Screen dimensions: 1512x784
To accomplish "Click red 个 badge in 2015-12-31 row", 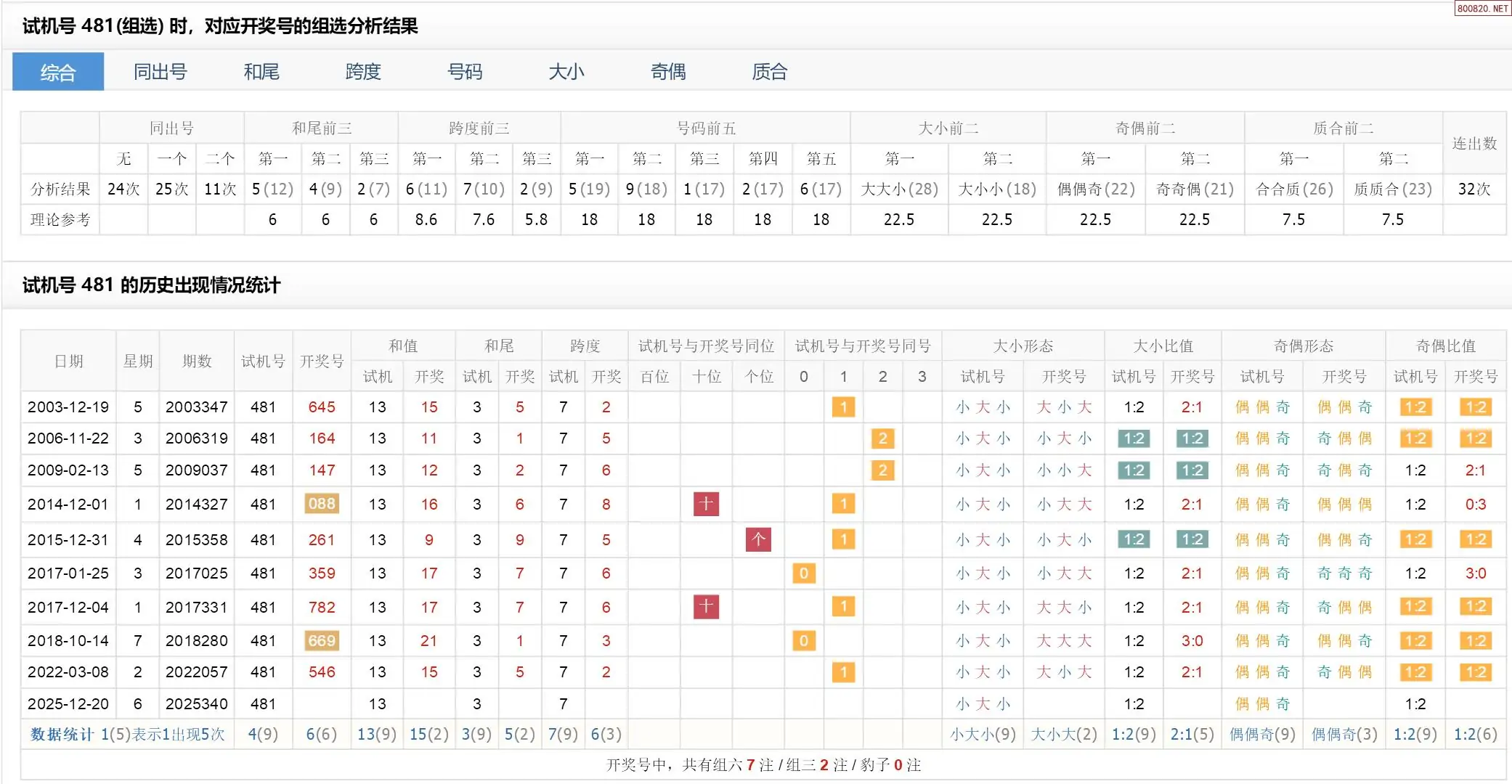I will click(758, 539).
